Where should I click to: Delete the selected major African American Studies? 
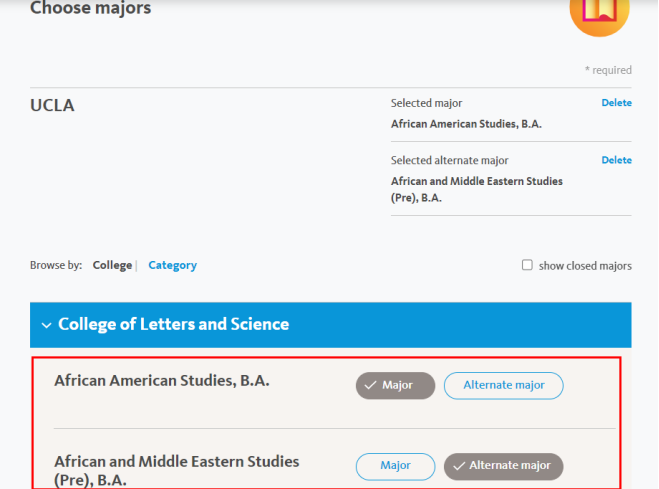(x=616, y=103)
